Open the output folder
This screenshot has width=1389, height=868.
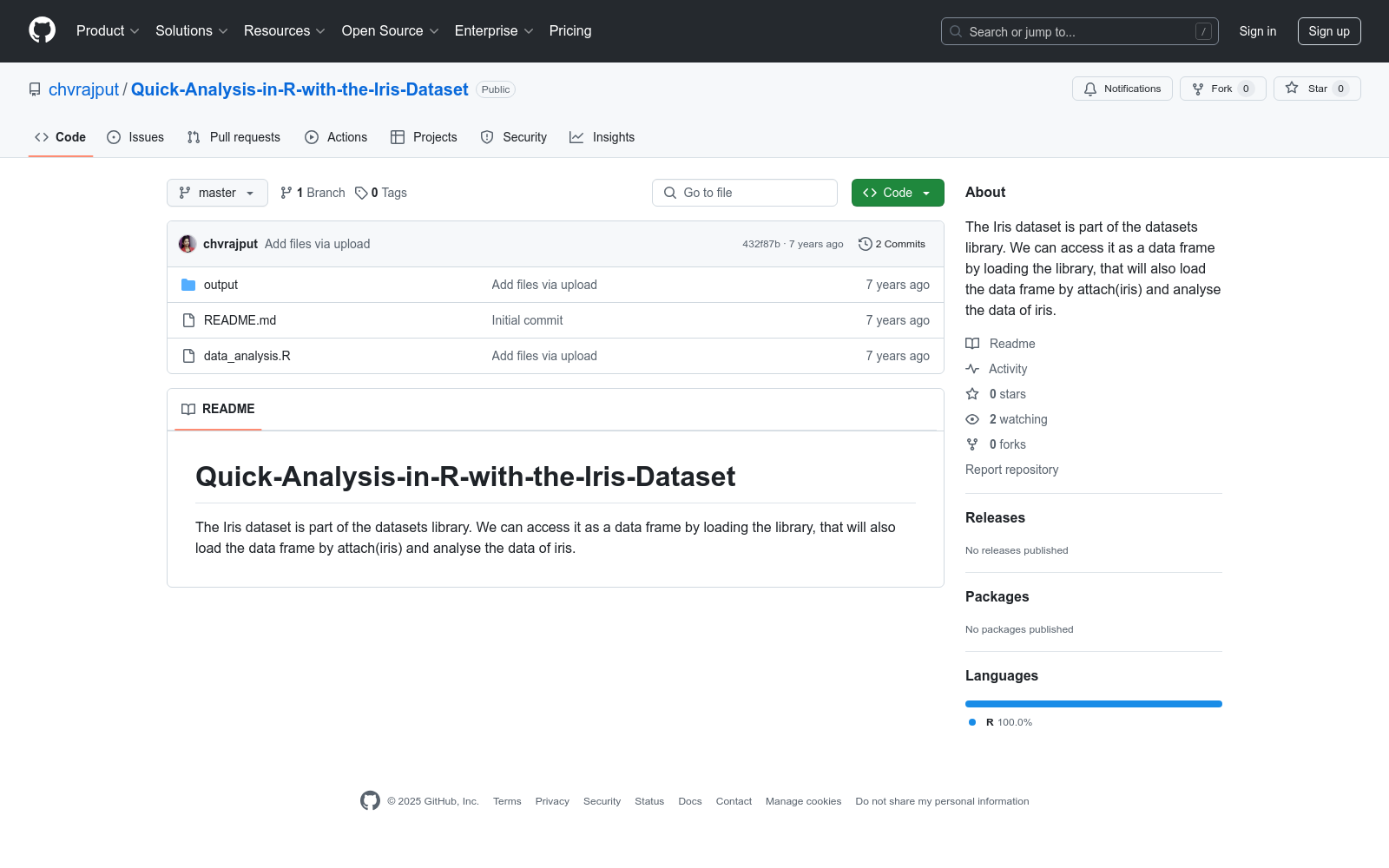tap(221, 285)
